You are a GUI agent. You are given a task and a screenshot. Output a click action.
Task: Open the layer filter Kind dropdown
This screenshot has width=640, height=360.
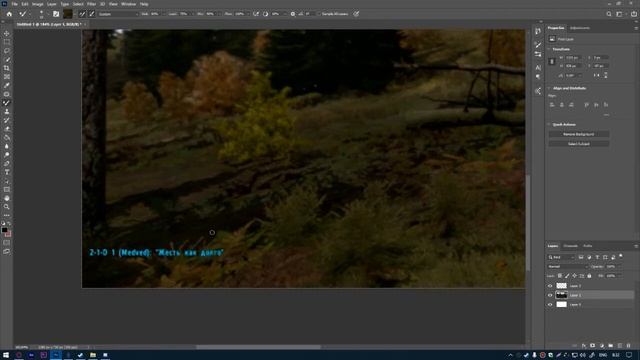pos(560,257)
